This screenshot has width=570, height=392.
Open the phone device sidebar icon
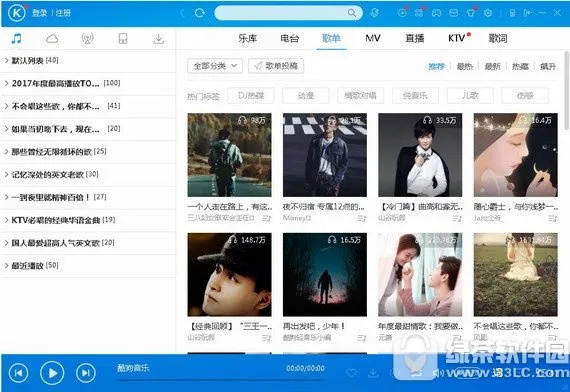[123, 39]
